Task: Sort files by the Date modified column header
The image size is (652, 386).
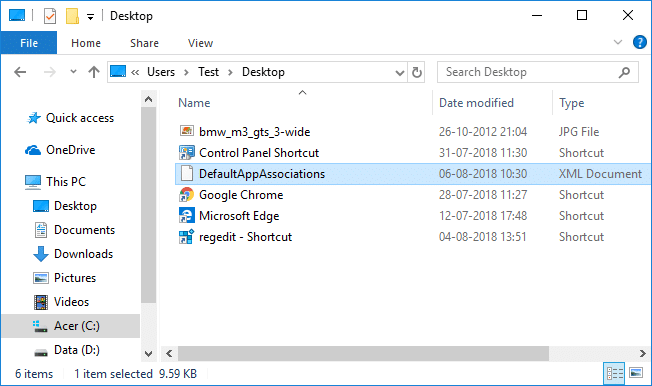Action: [x=476, y=103]
